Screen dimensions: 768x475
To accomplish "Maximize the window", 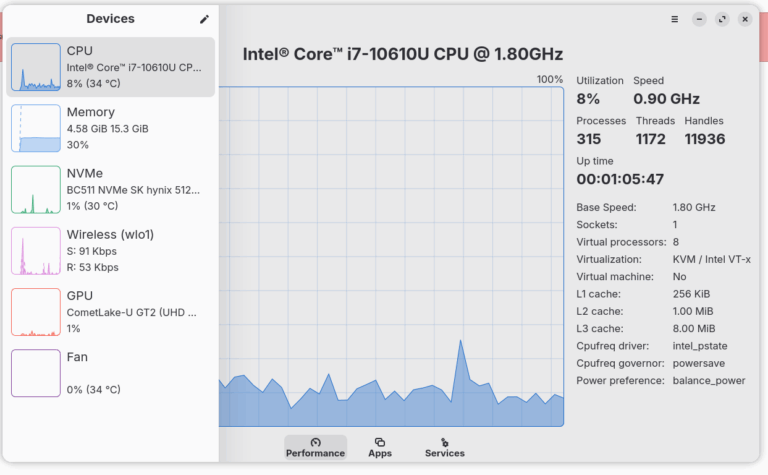I will tap(722, 19).
